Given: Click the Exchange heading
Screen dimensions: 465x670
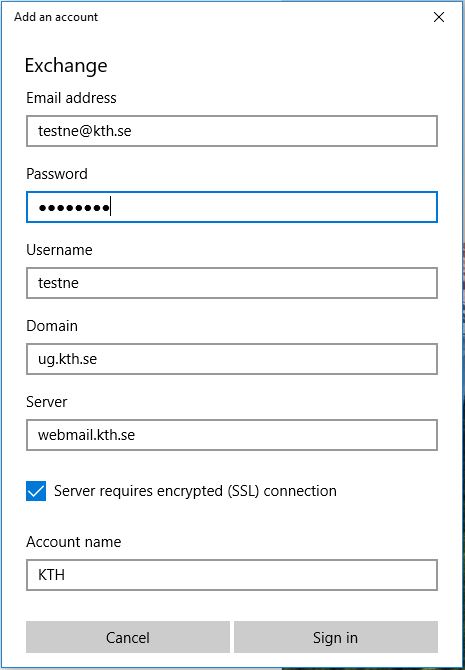Looking at the screenshot, I should pyautogui.click(x=66, y=66).
